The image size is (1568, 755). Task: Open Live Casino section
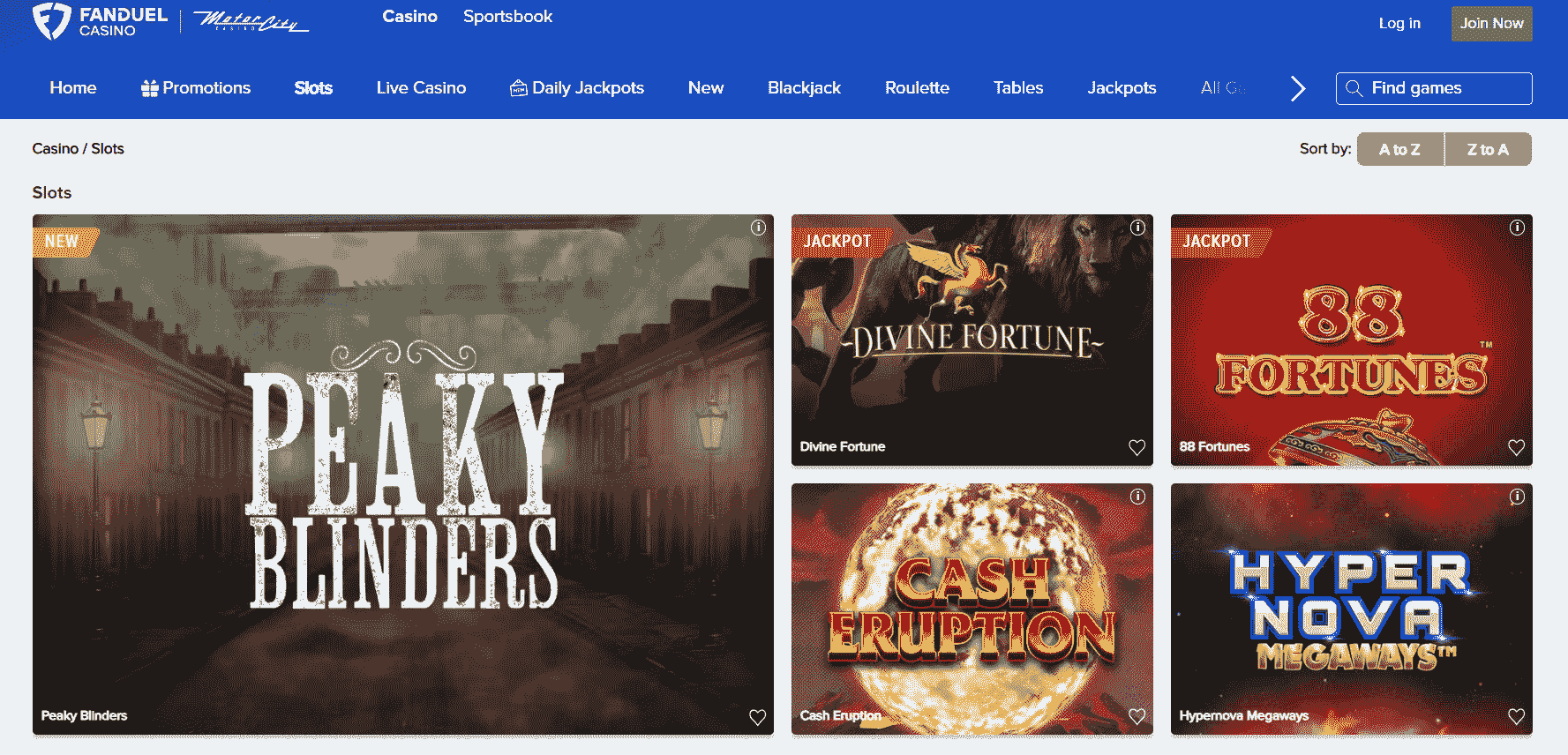[421, 88]
